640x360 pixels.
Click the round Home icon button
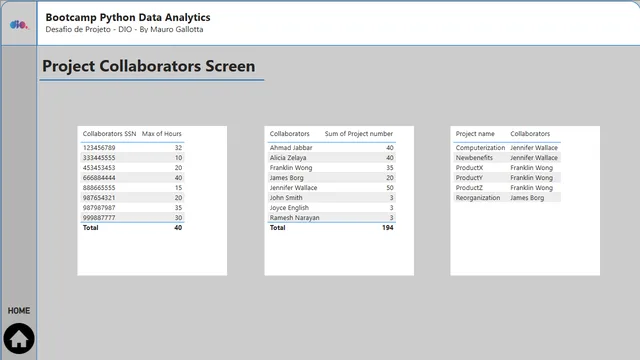[x=19, y=338]
